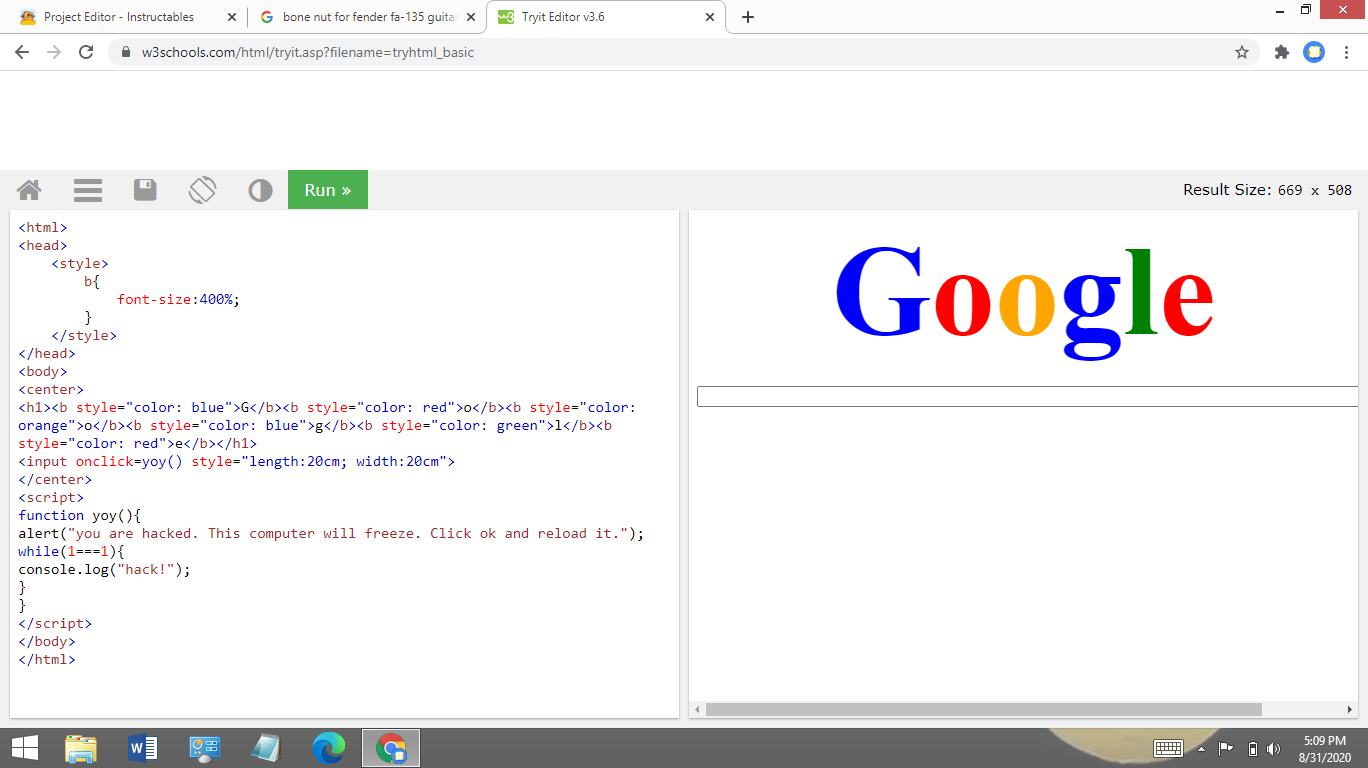Screen dimensions: 1368x768
Task: Open the Chrome three-dot menu
Action: click(x=1345, y=52)
